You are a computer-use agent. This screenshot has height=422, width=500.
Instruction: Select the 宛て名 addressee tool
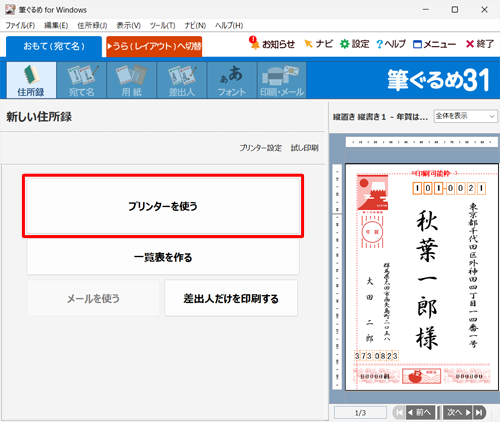click(x=82, y=80)
